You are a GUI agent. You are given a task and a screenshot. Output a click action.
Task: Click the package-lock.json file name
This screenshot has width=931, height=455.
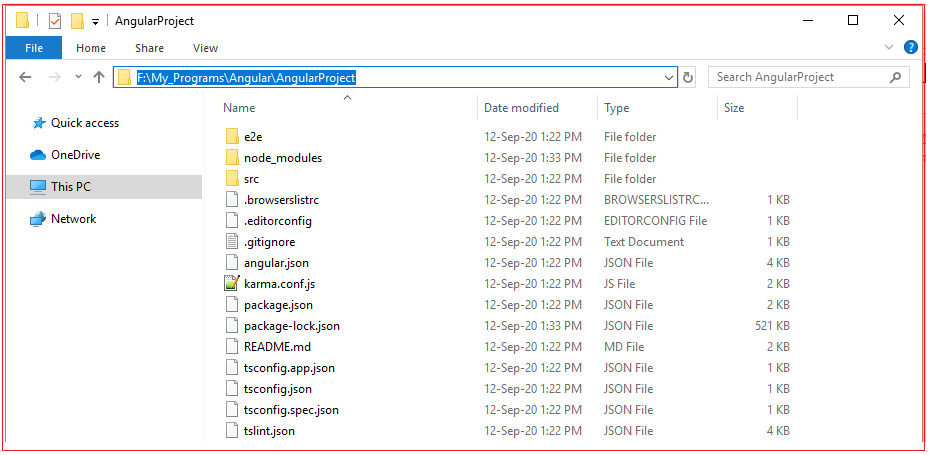(x=292, y=326)
